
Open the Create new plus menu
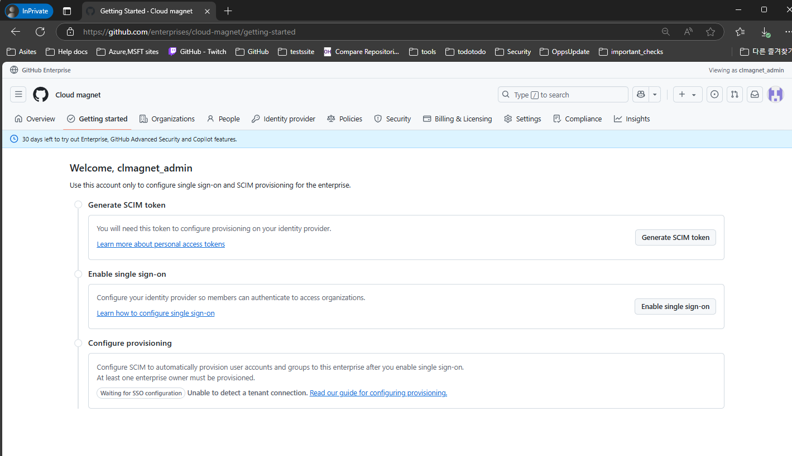pyautogui.click(x=687, y=94)
